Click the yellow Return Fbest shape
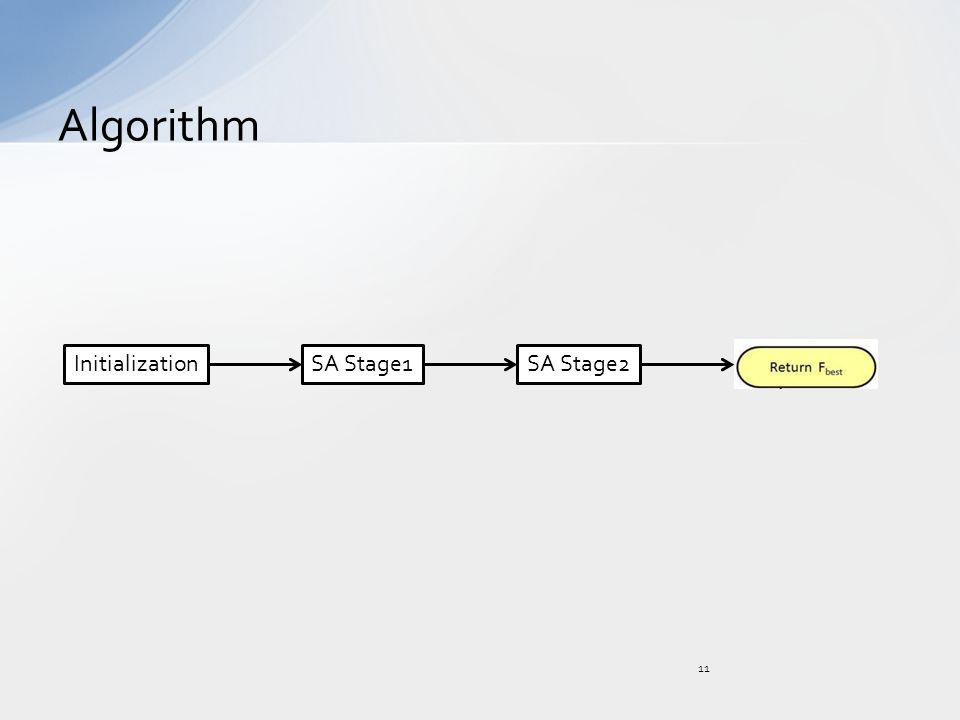The width and height of the screenshot is (960, 720). pos(806,367)
